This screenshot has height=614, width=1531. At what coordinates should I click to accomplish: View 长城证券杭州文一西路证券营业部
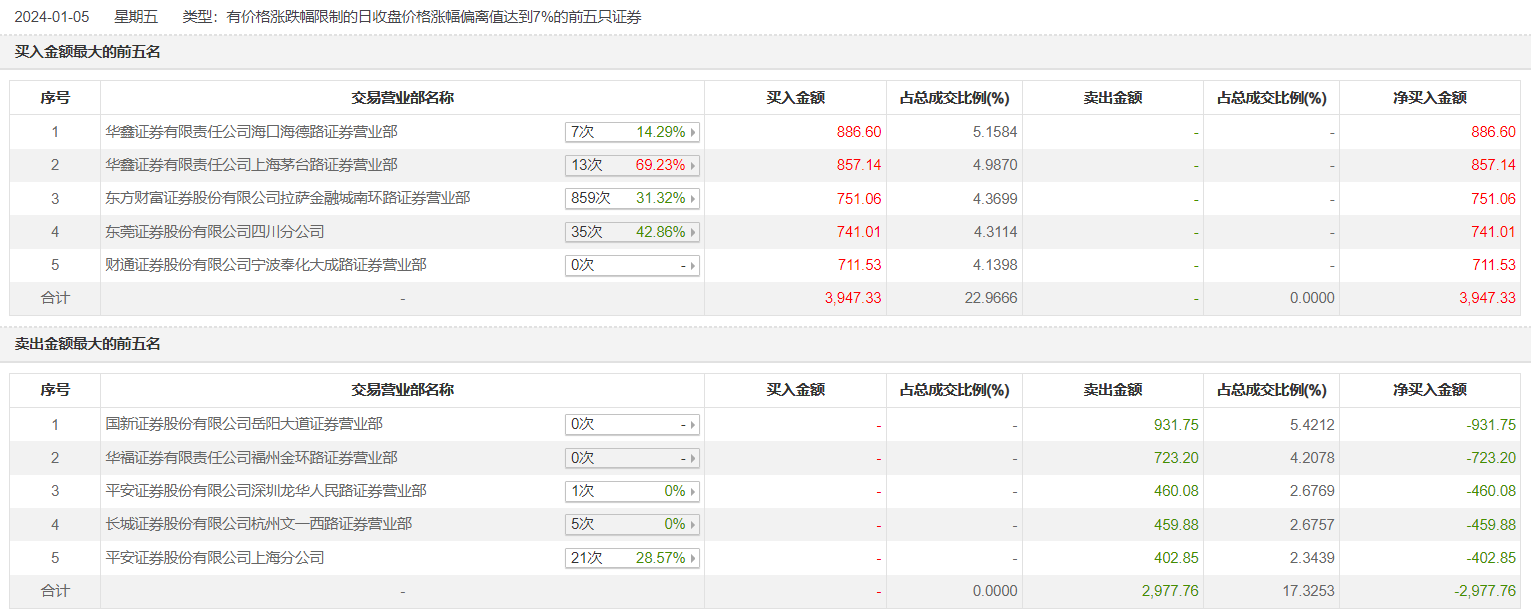pos(258,523)
